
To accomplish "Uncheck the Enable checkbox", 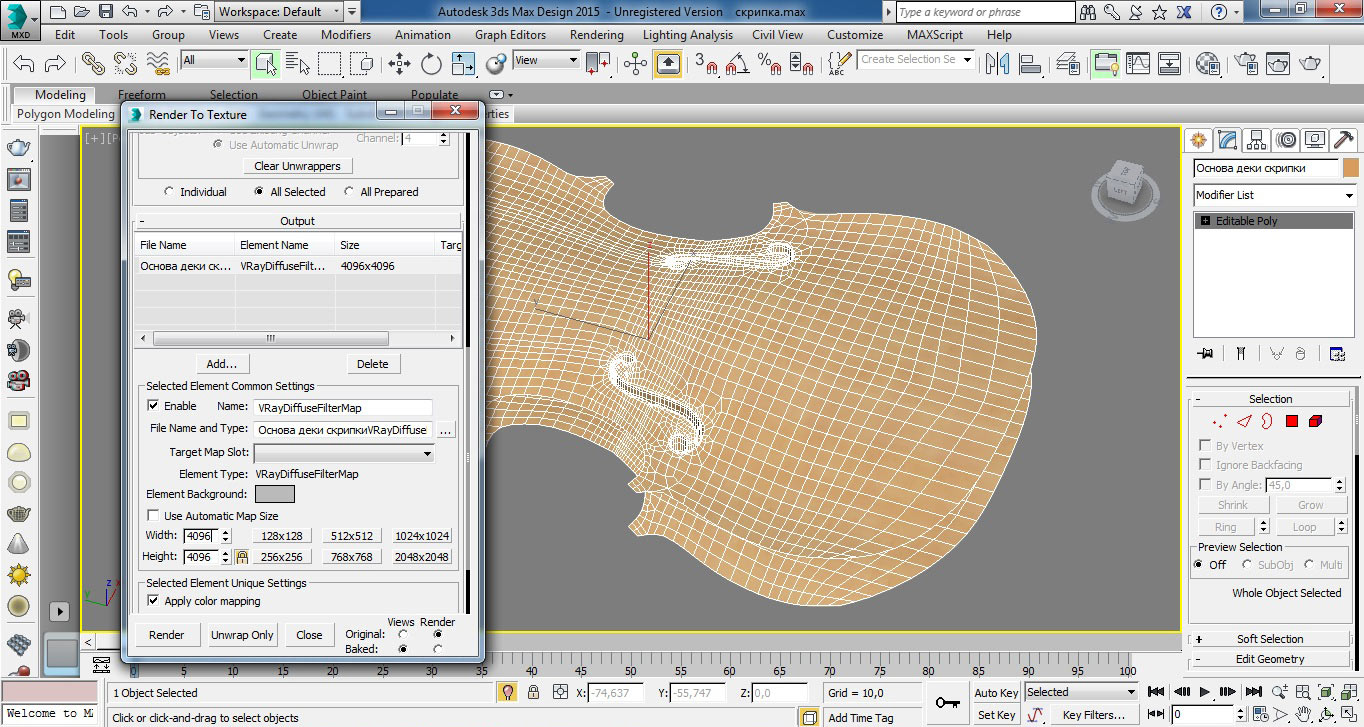I will 153,406.
